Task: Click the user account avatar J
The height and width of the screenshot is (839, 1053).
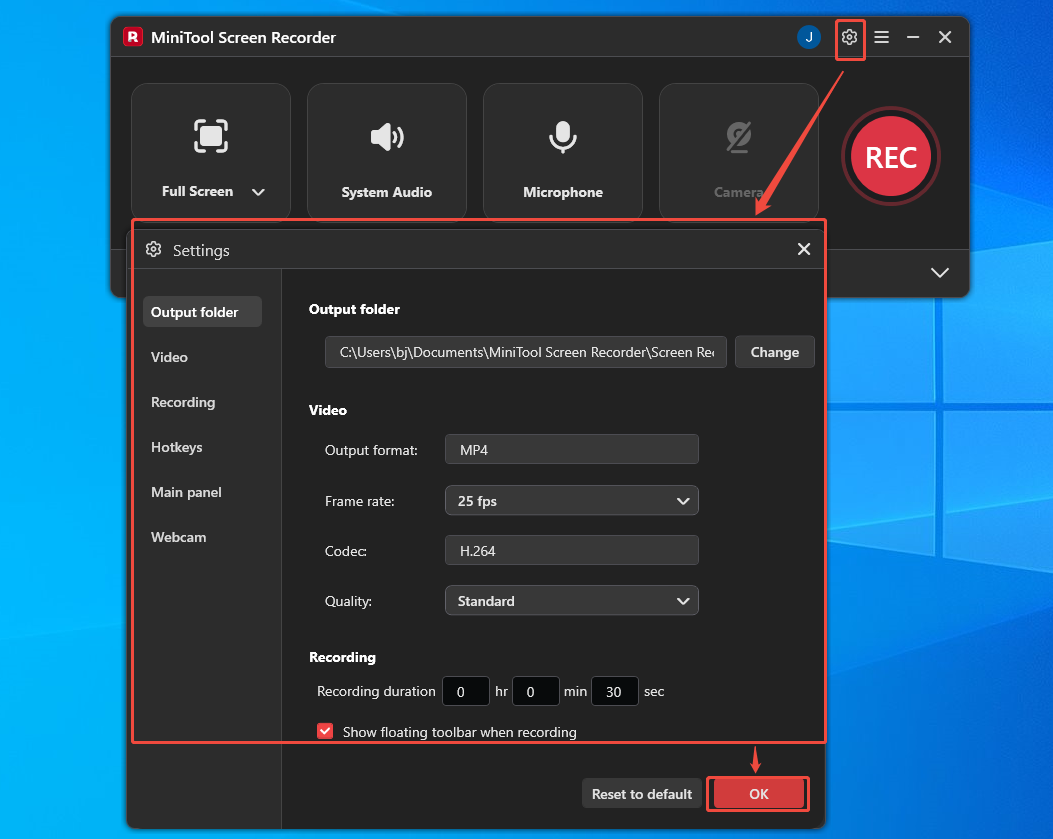Action: [809, 38]
